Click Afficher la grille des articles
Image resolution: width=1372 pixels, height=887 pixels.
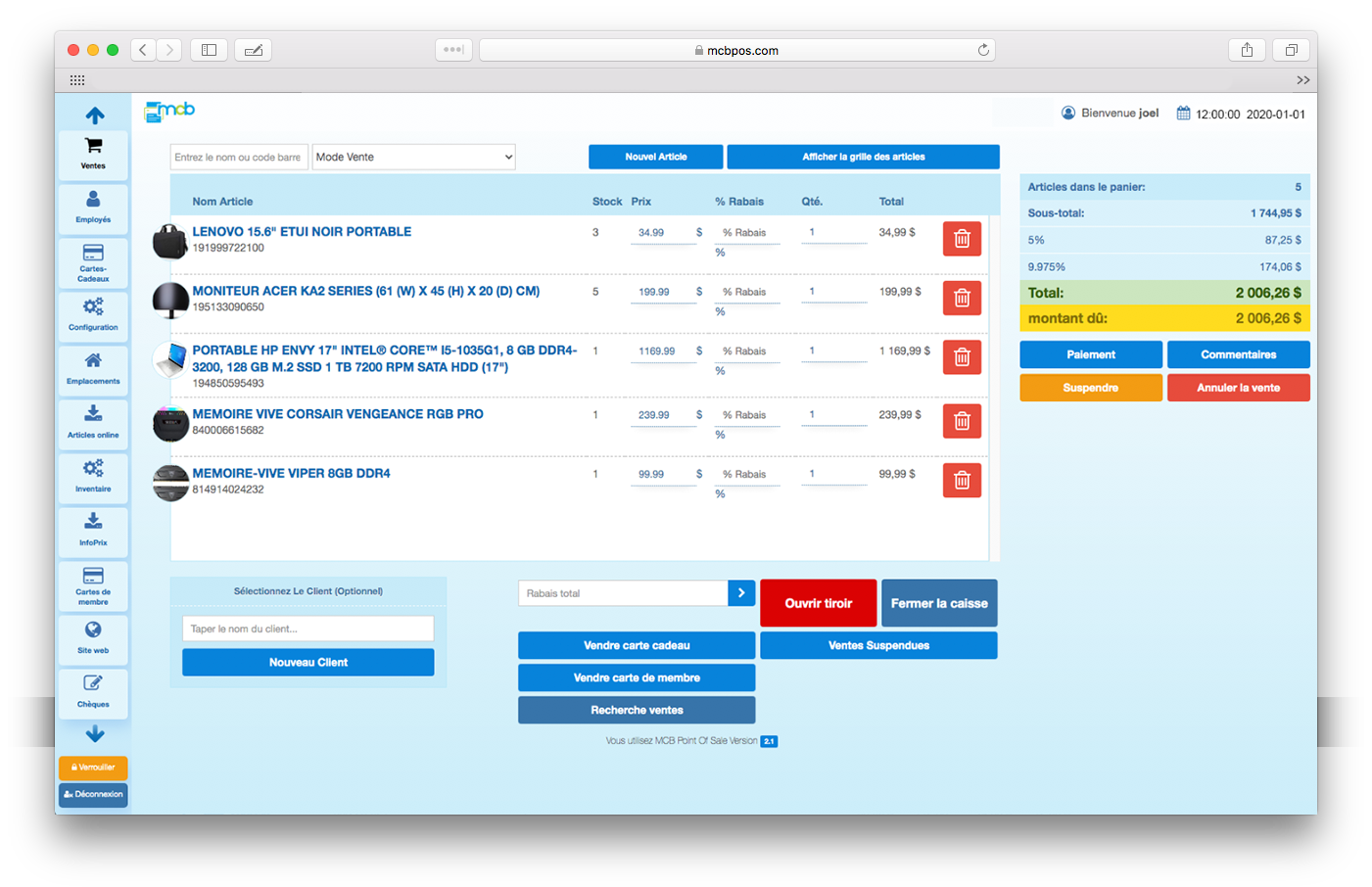pos(863,157)
